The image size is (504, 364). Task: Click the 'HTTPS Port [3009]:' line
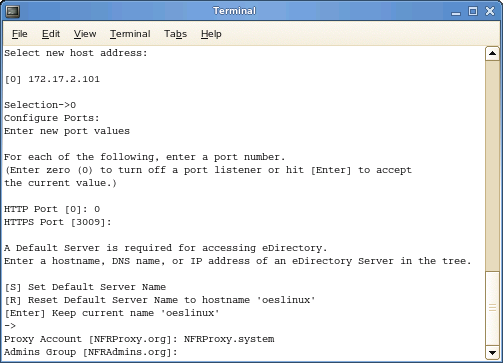point(58,222)
